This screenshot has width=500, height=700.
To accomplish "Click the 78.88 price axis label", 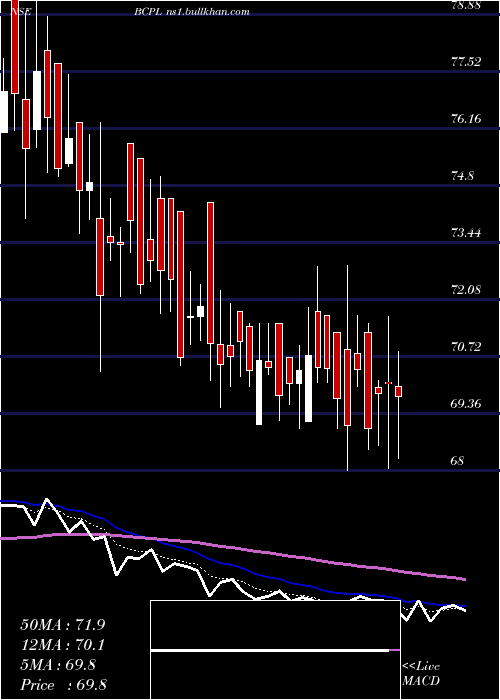I will click(466, 5).
